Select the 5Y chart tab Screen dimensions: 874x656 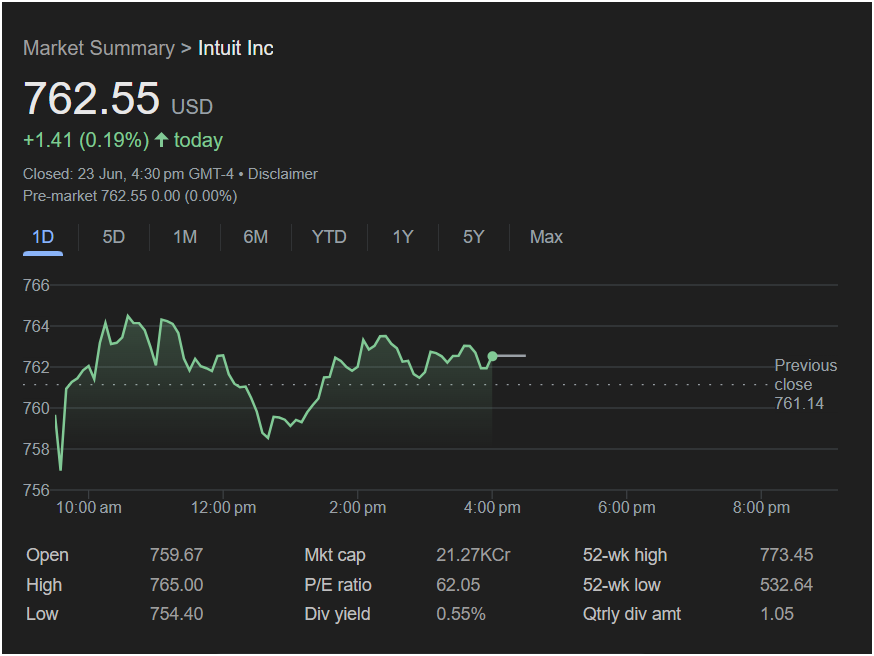click(x=474, y=237)
